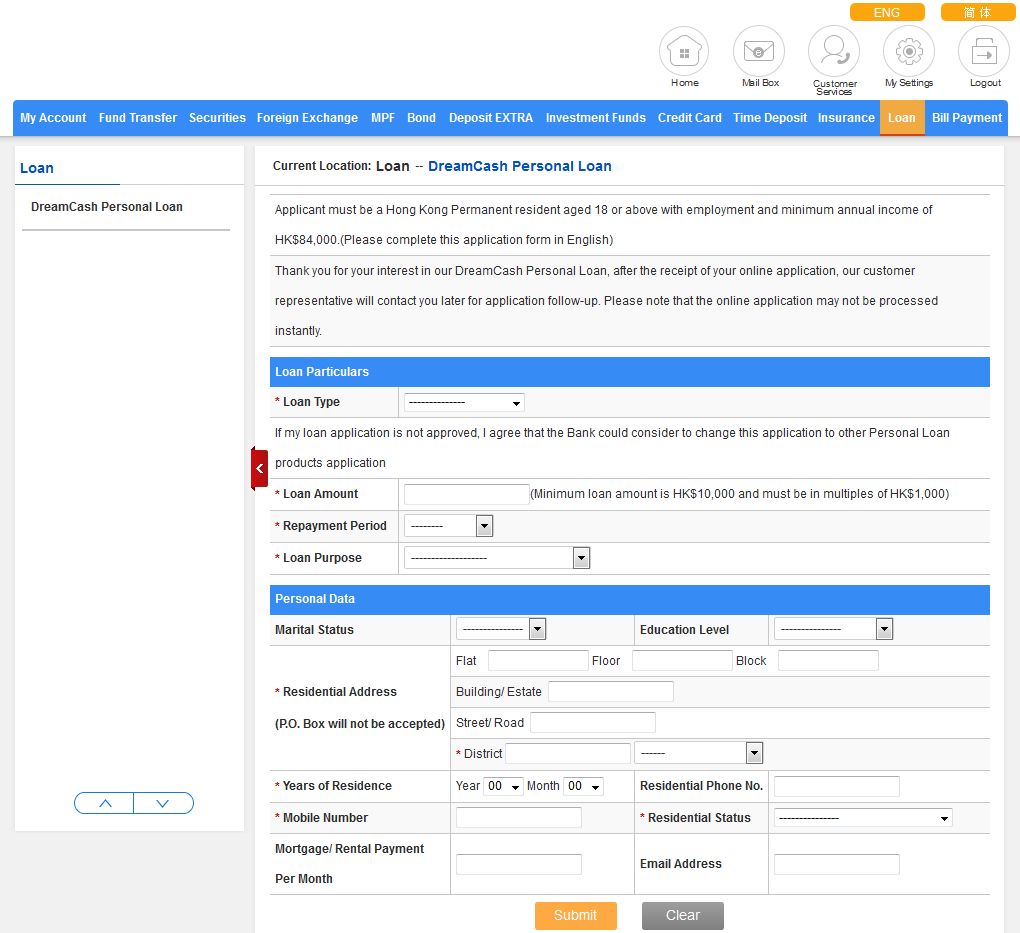1020x933 pixels.
Task: Open the Fund Transfer menu tab
Action: tap(138, 118)
